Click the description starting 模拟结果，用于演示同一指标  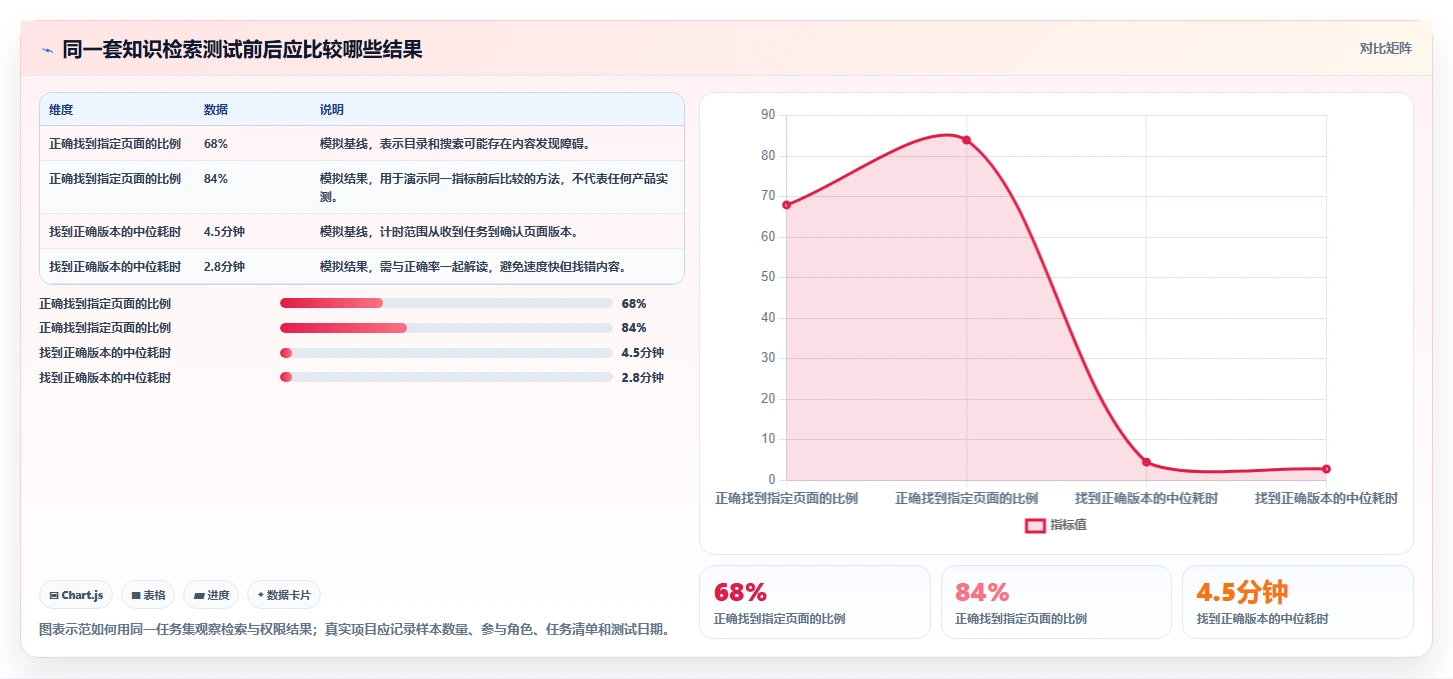(494, 188)
